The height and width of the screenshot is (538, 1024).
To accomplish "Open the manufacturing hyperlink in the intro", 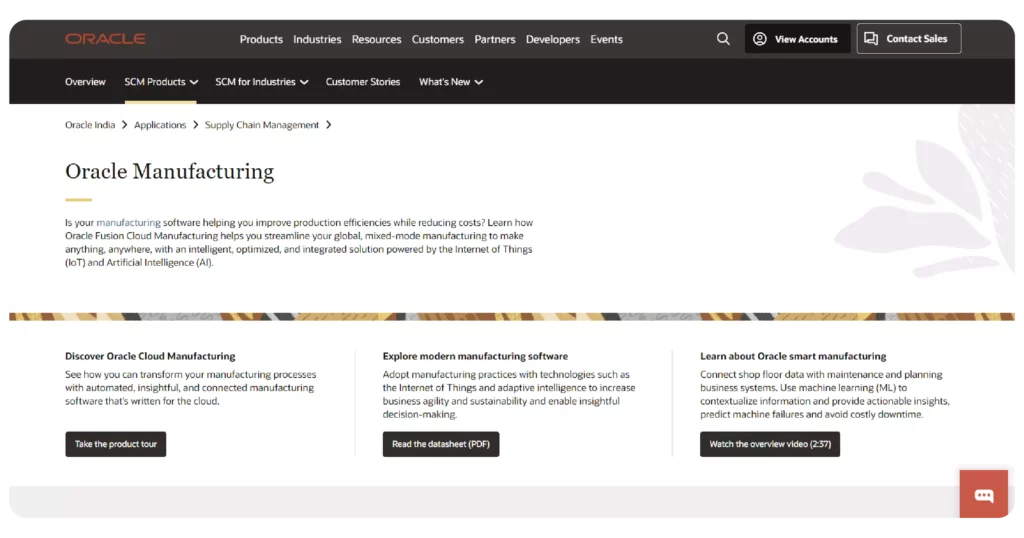I will [x=128, y=223].
